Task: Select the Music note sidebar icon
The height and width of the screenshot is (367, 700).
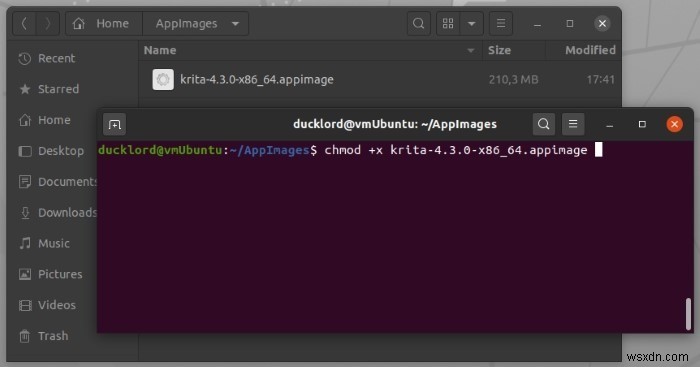Action: [25, 243]
